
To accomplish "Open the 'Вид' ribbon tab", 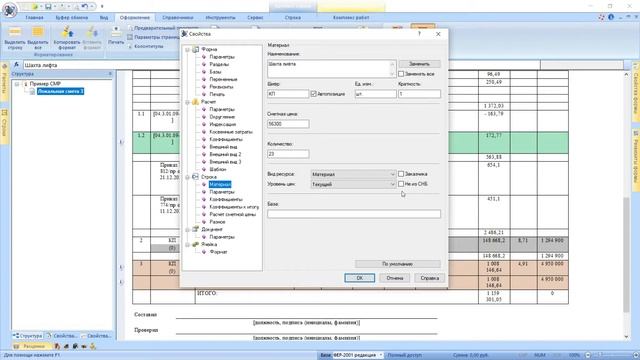I will pyautogui.click(x=104, y=18).
